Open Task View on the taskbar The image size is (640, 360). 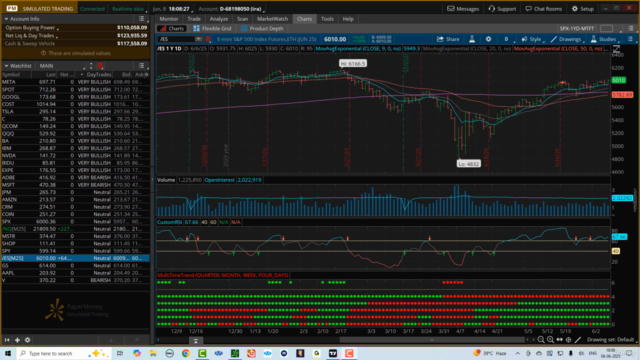coord(120,353)
